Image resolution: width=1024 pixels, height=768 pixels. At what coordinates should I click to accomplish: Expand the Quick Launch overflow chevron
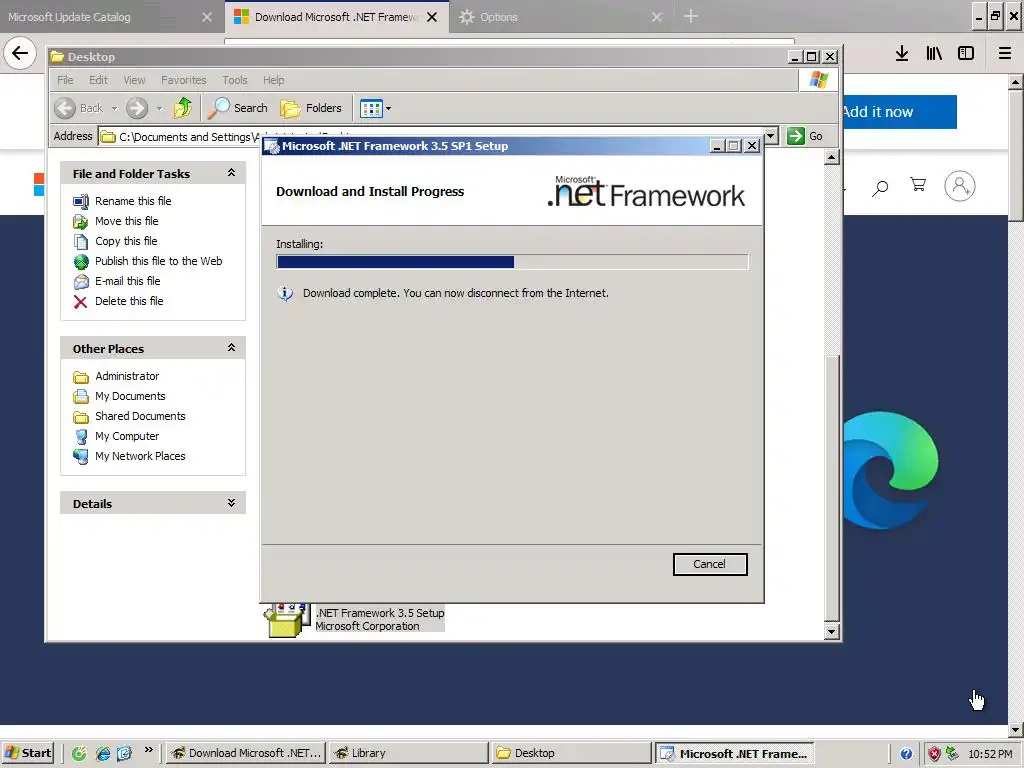tap(148, 750)
